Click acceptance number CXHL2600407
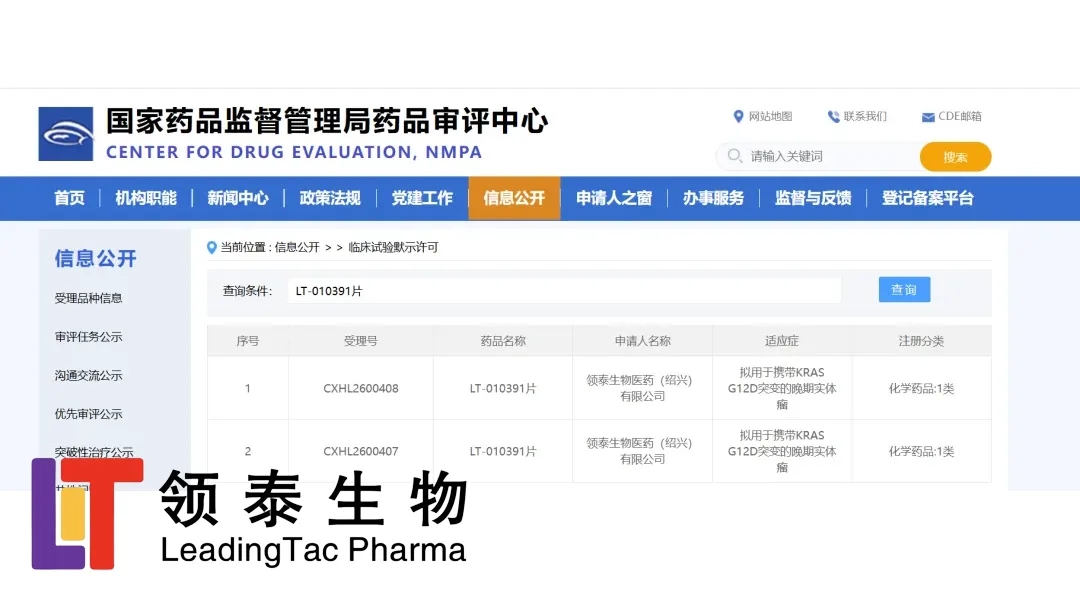Image resolution: width=1080 pixels, height=608 pixels. (361, 452)
